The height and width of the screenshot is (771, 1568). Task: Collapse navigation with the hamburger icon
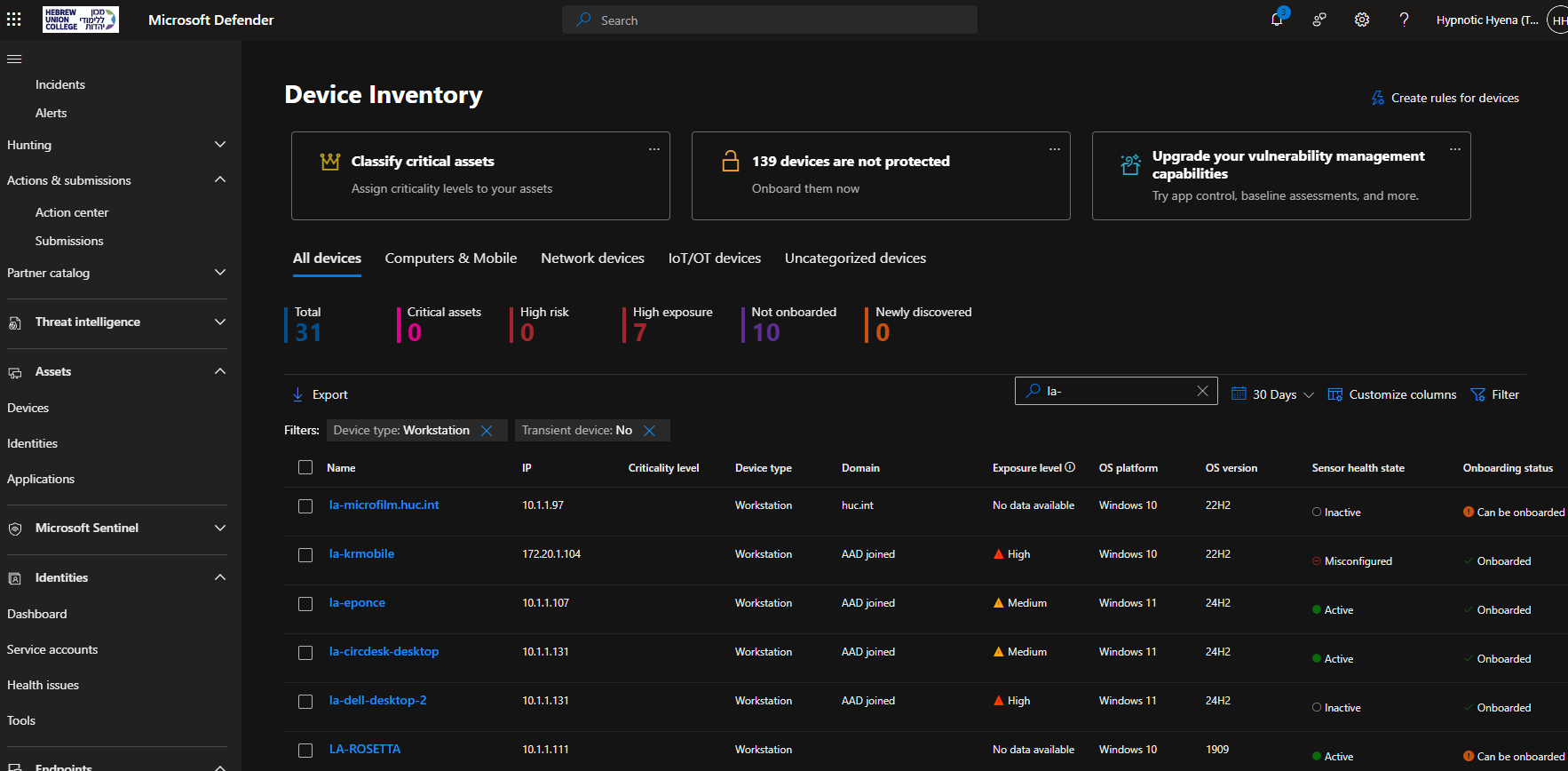coord(14,59)
